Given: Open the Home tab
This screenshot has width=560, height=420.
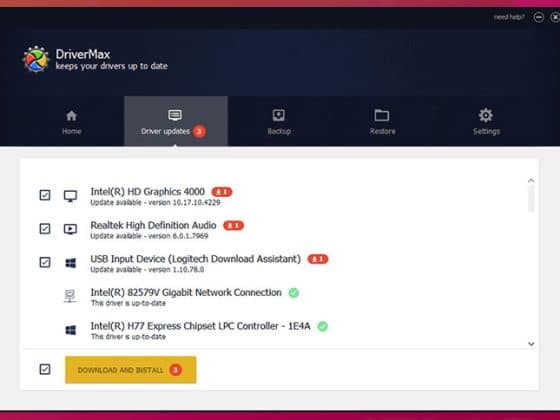Looking at the screenshot, I should 71,121.
